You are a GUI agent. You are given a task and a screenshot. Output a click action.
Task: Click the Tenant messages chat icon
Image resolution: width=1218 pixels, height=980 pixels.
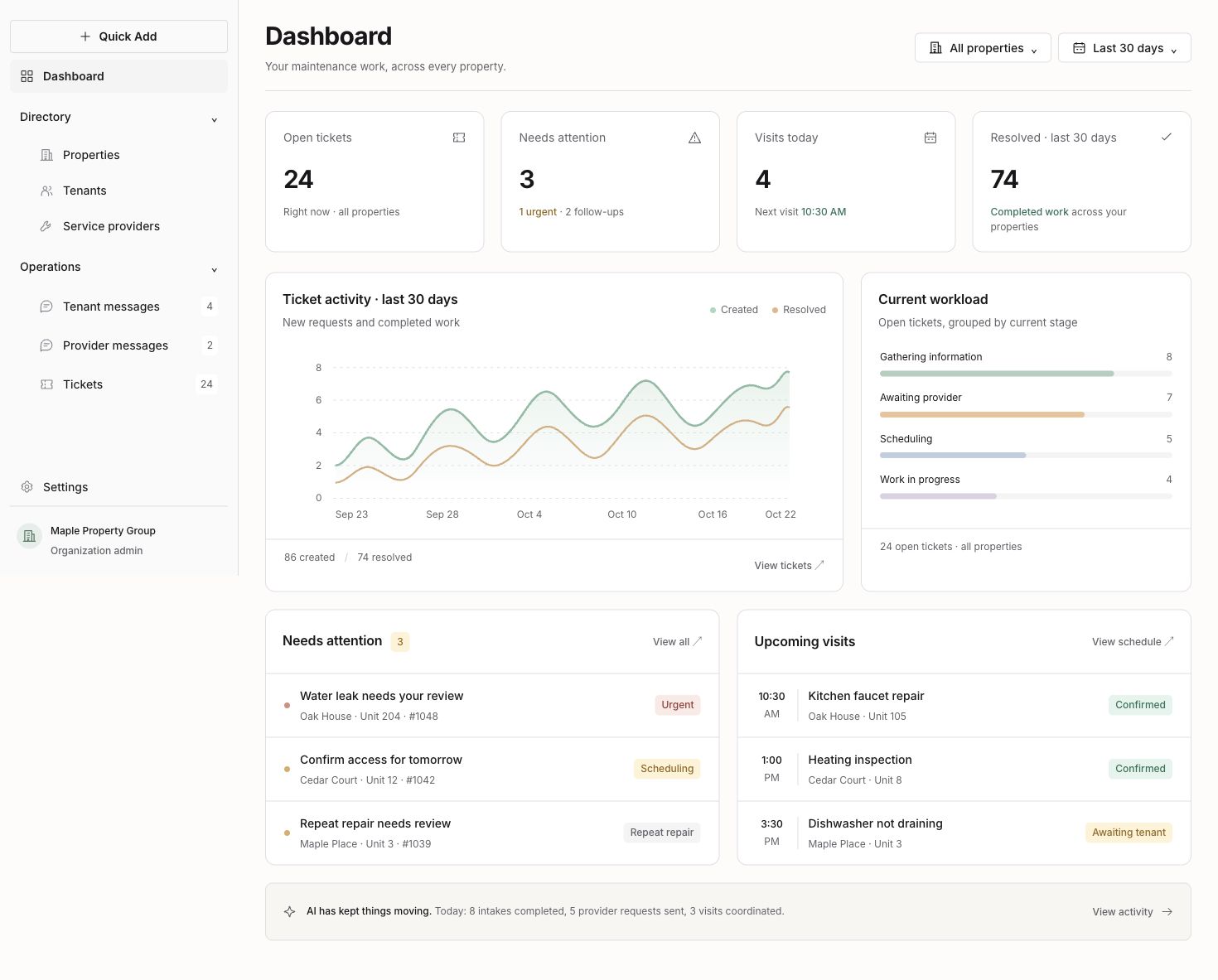click(x=46, y=307)
